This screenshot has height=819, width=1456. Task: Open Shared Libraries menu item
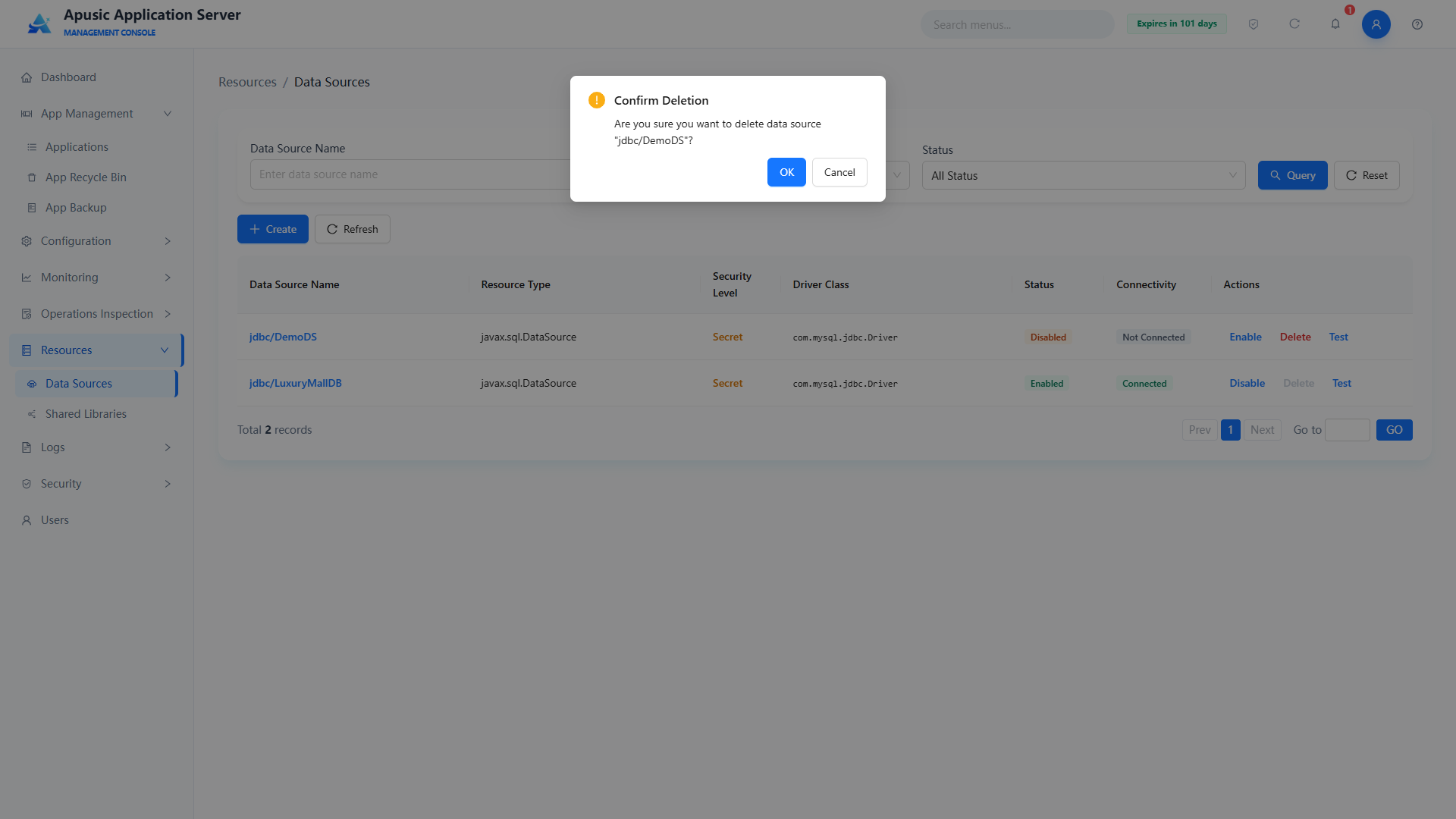click(96, 414)
